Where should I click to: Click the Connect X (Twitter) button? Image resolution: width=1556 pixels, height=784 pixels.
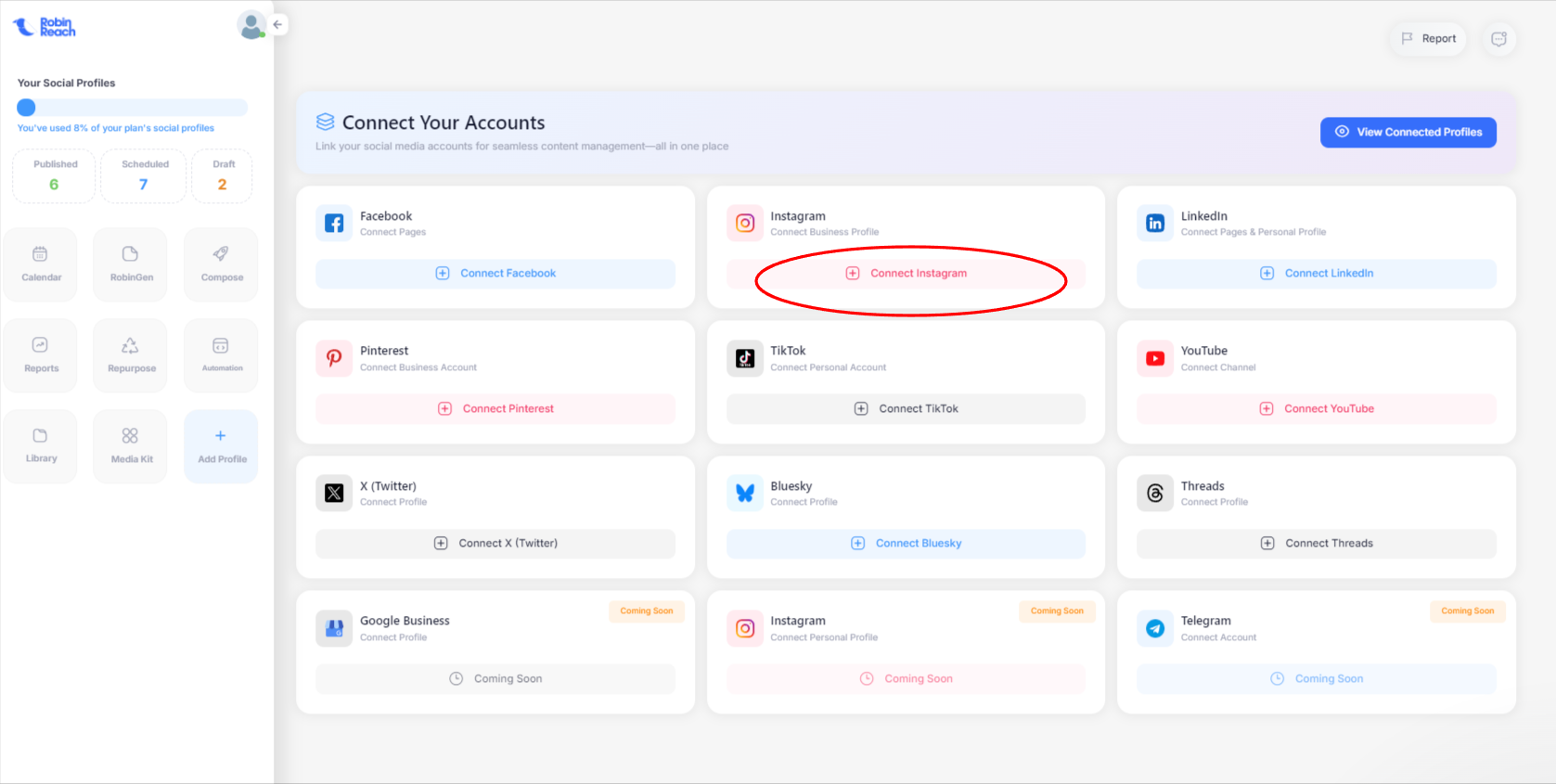pyautogui.click(x=495, y=544)
